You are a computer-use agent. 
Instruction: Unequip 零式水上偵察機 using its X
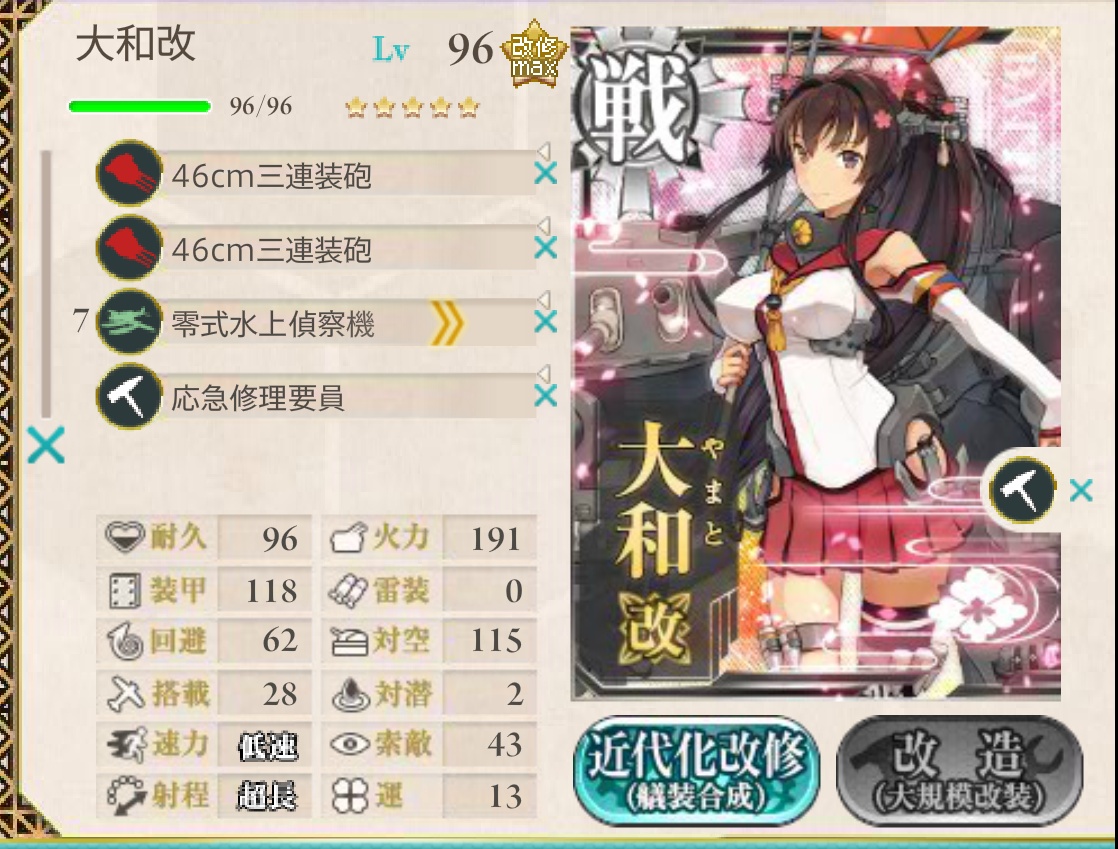coord(545,321)
